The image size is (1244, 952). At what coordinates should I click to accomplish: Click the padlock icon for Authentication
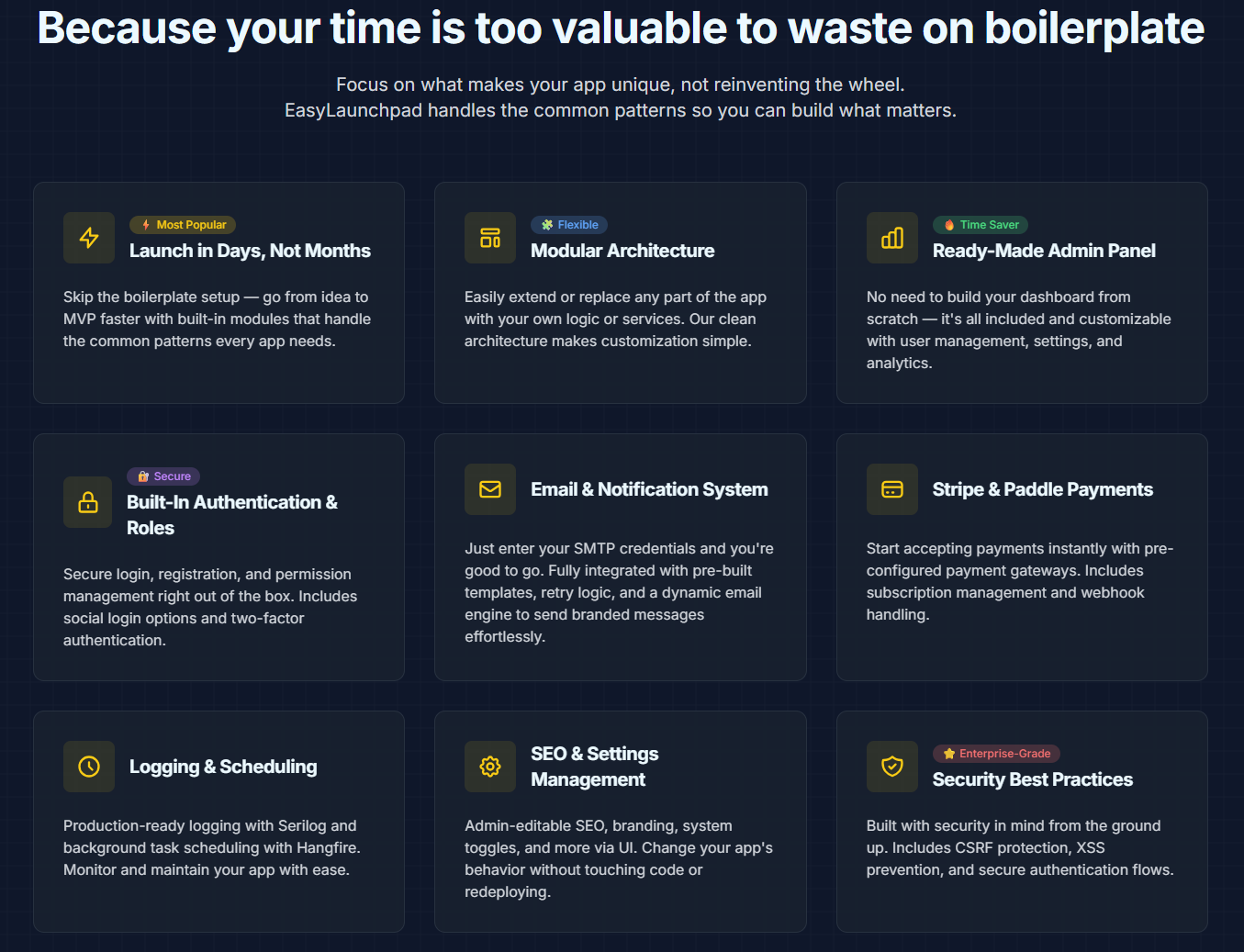(x=88, y=502)
